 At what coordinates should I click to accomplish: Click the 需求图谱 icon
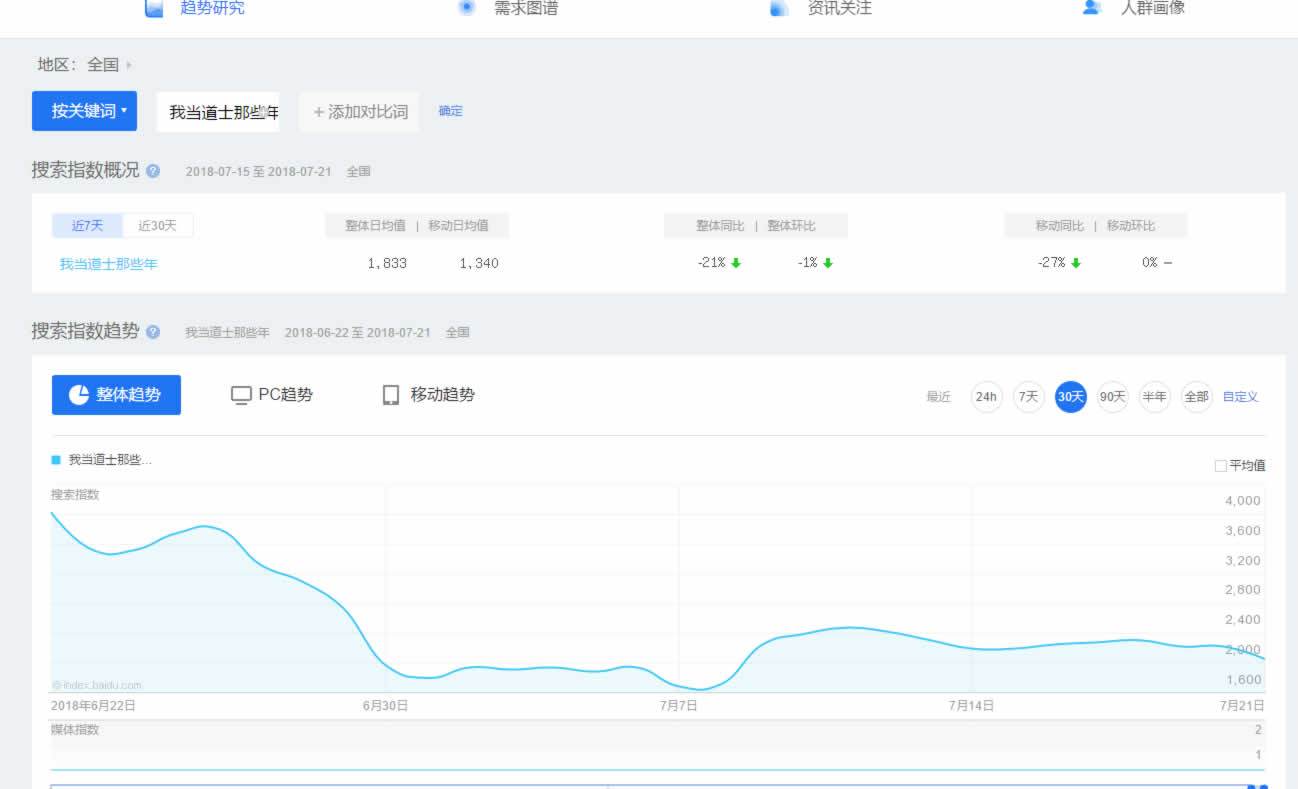(466, 8)
